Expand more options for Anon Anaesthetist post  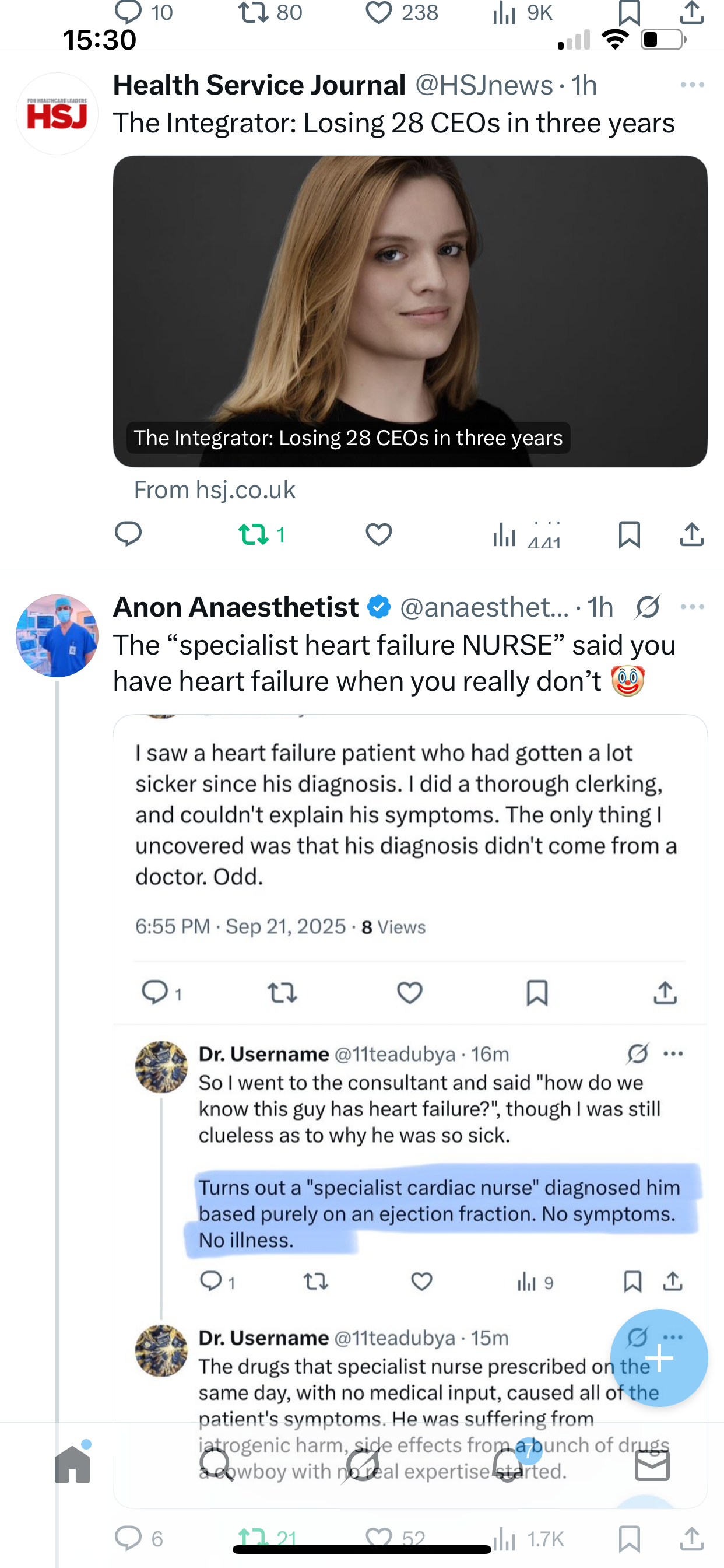693,607
